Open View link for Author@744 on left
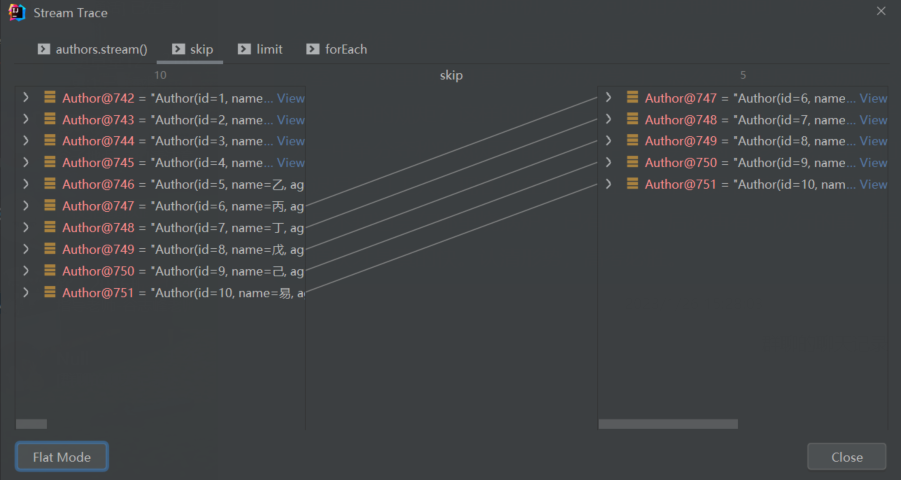The width and height of the screenshot is (901, 480). (291, 141)
